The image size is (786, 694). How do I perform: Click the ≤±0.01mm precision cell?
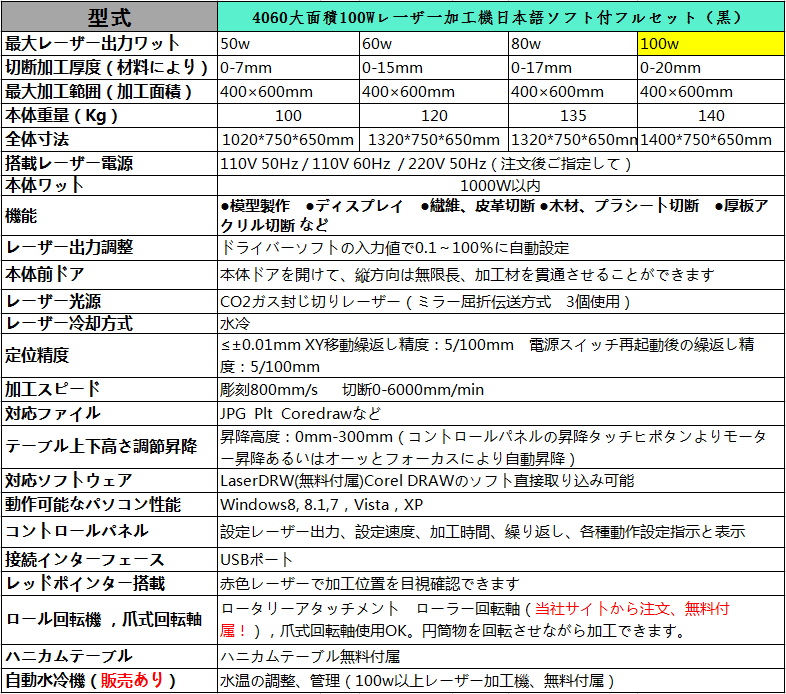point(501,356)
